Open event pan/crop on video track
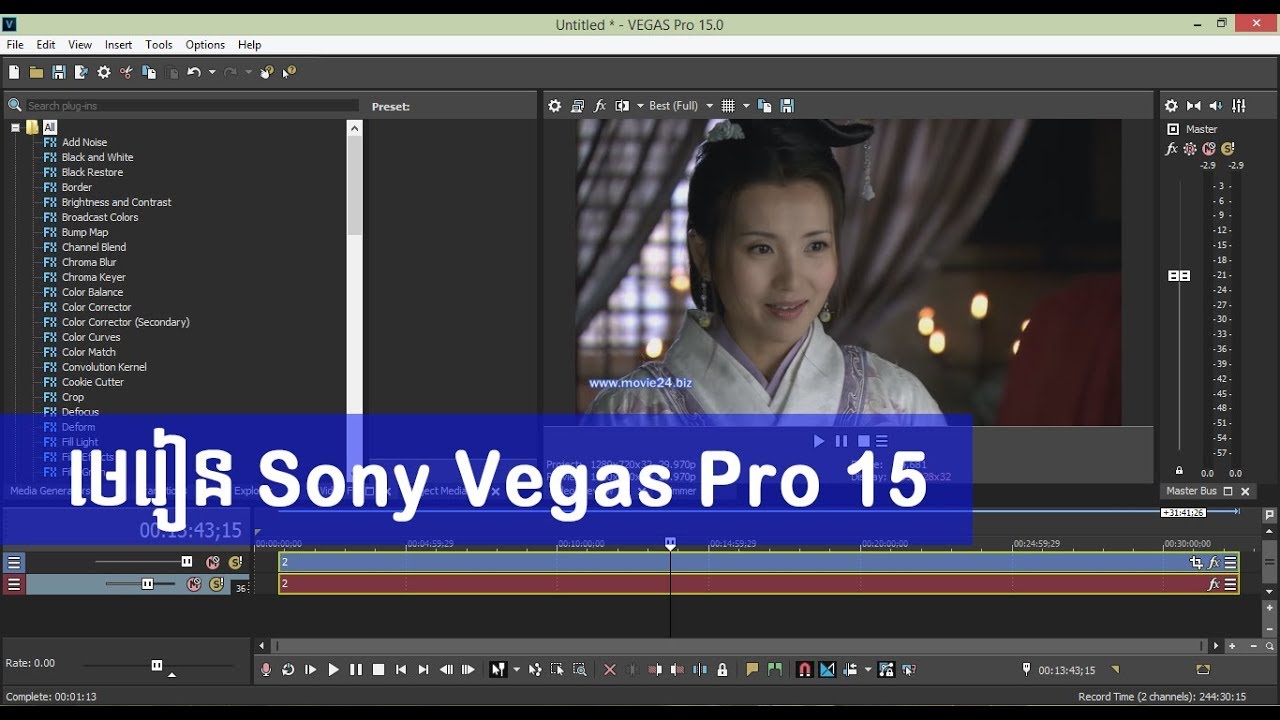The width and height of the screenshot is (1280, 720). point(1196,562)
